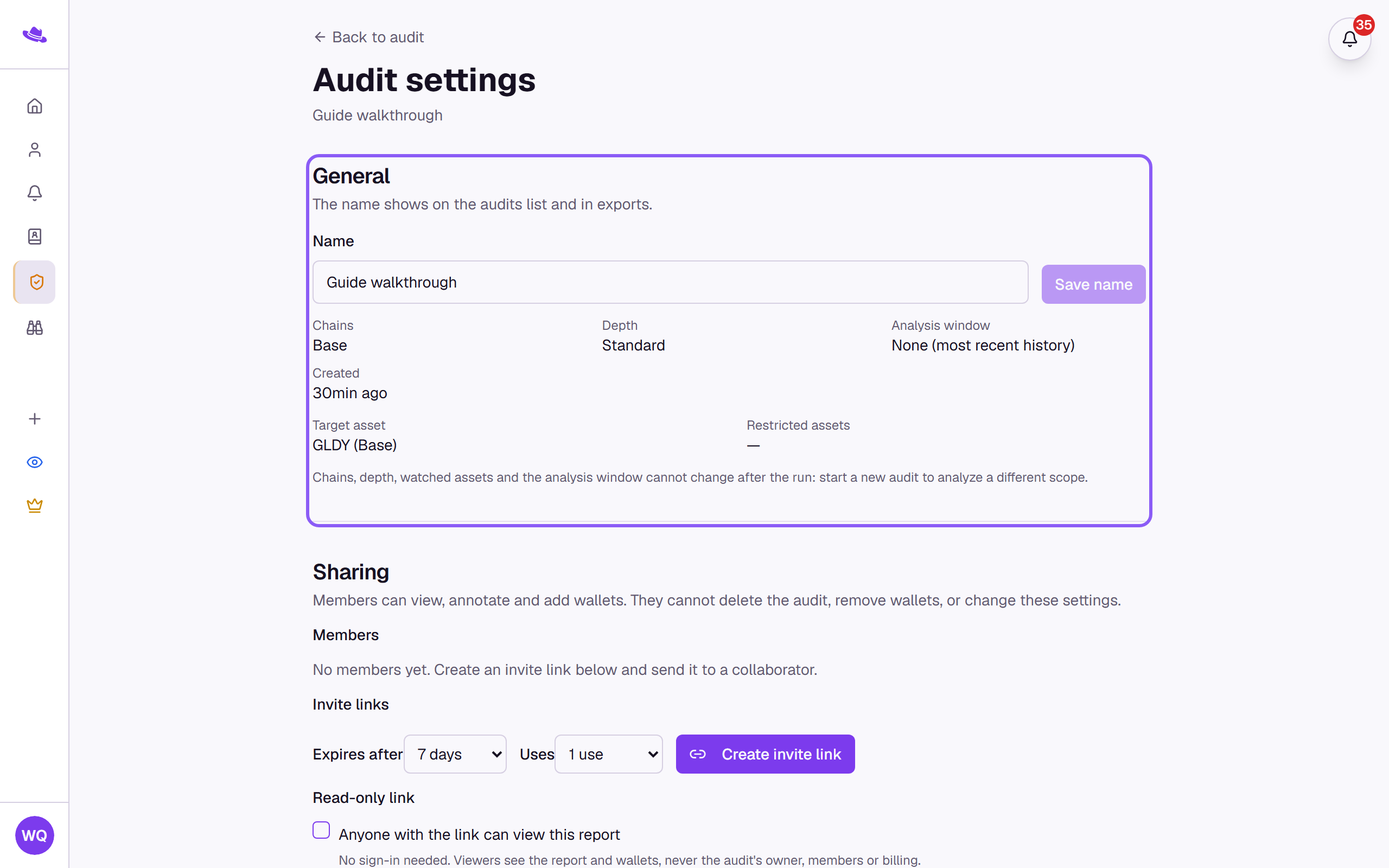Click Create invite link button

coord(764,754)
